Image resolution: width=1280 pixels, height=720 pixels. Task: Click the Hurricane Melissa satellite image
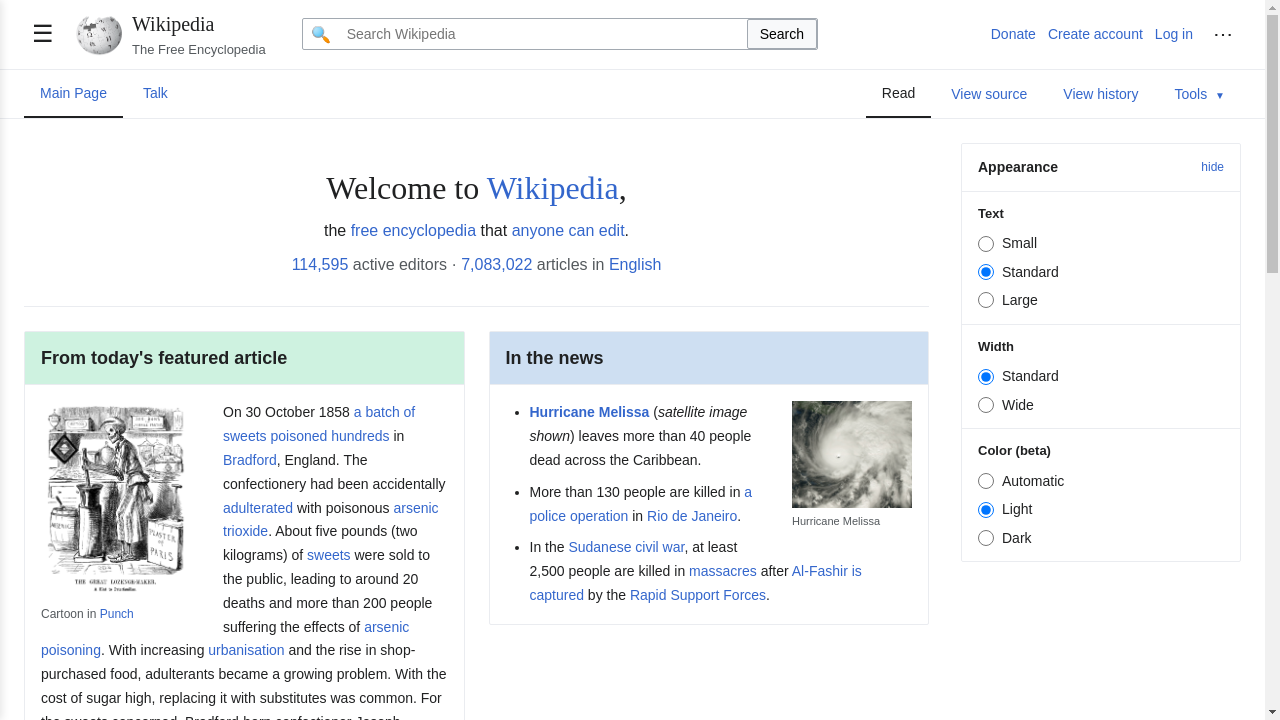pos(851,454)
